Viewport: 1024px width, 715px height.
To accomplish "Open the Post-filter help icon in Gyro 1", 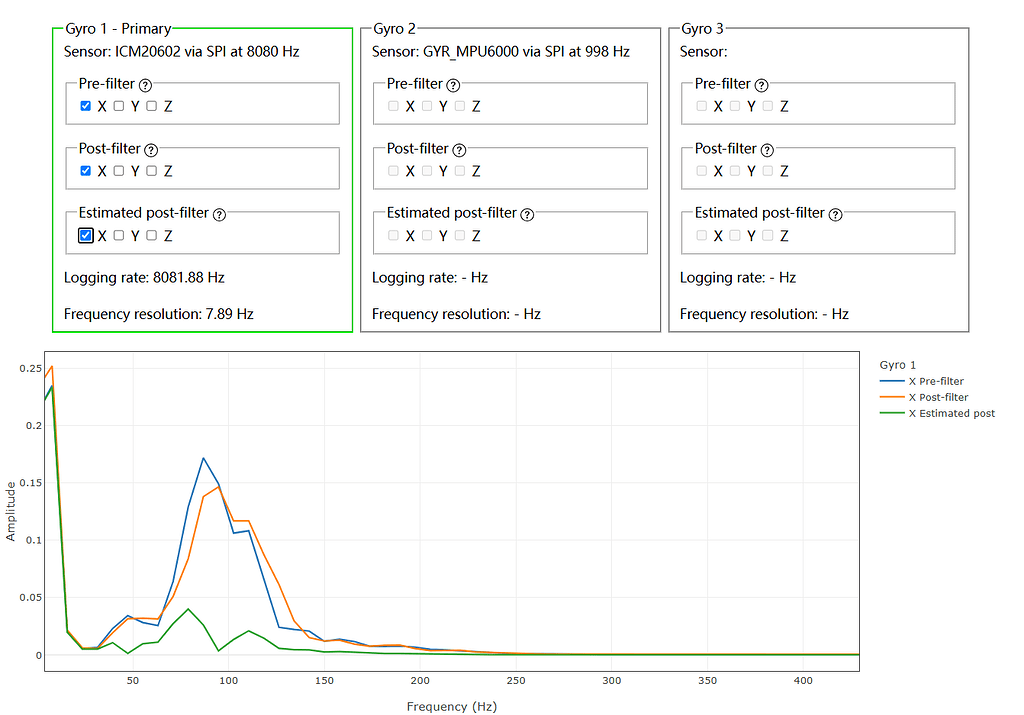I will click(x=153, y=149).
